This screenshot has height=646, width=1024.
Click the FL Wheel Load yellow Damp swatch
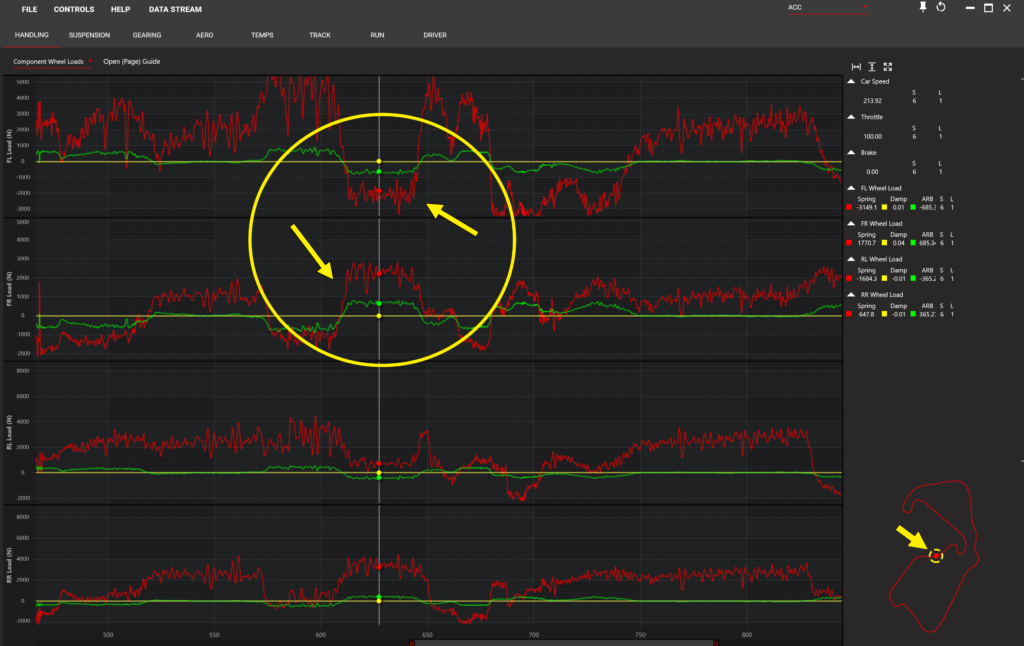[x=885, y=208]
